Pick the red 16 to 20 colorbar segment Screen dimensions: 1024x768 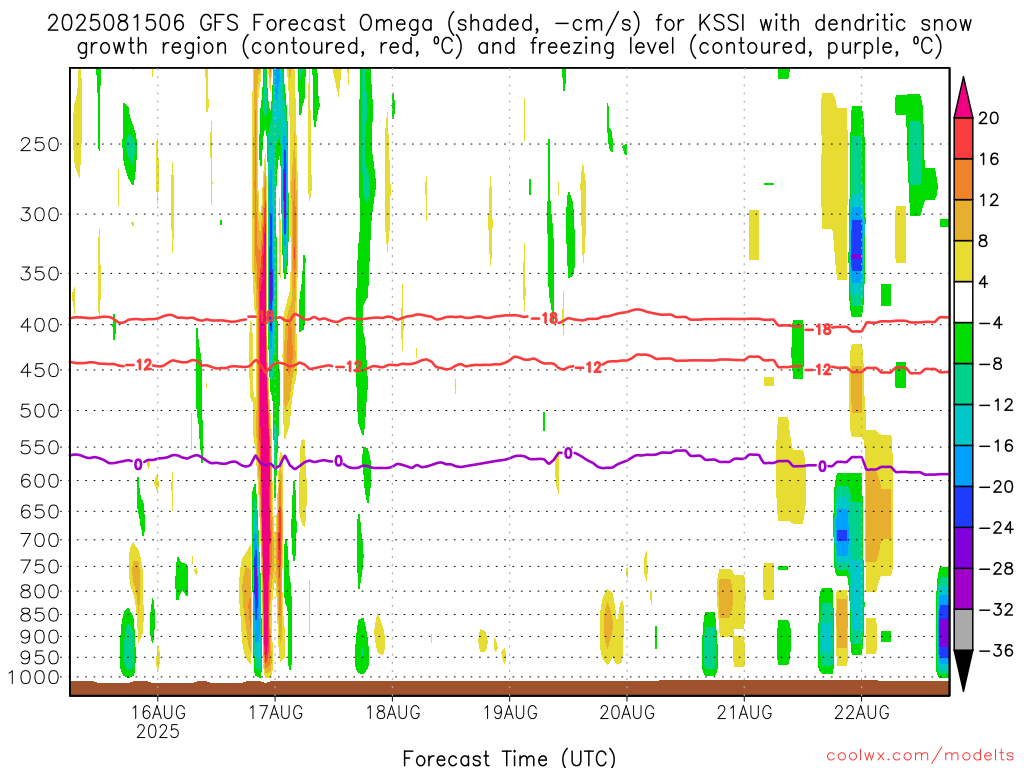click(x=963, y=138)
